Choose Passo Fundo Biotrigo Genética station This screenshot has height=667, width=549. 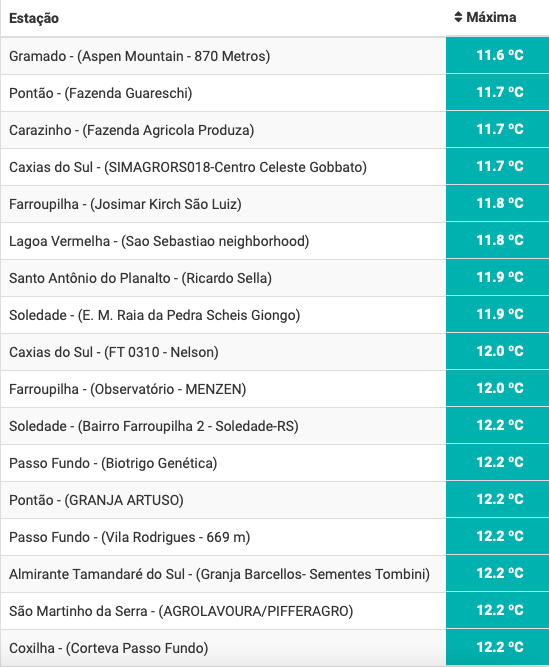275,463
